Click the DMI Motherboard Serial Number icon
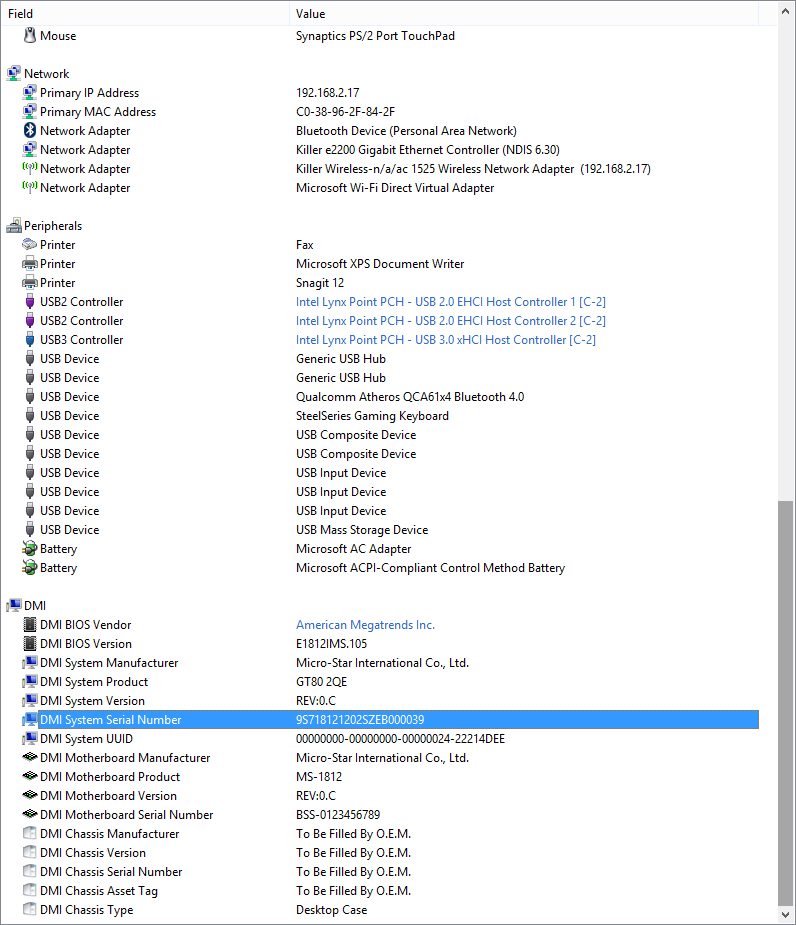 tap(30, 814)
